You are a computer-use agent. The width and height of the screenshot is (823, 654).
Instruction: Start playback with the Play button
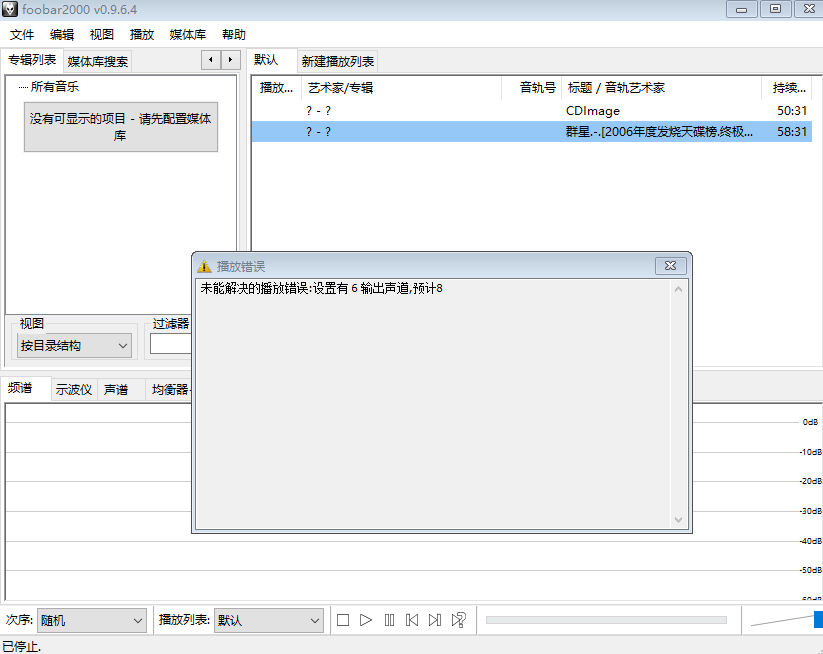pyautogui.click(x=366, y=620)
